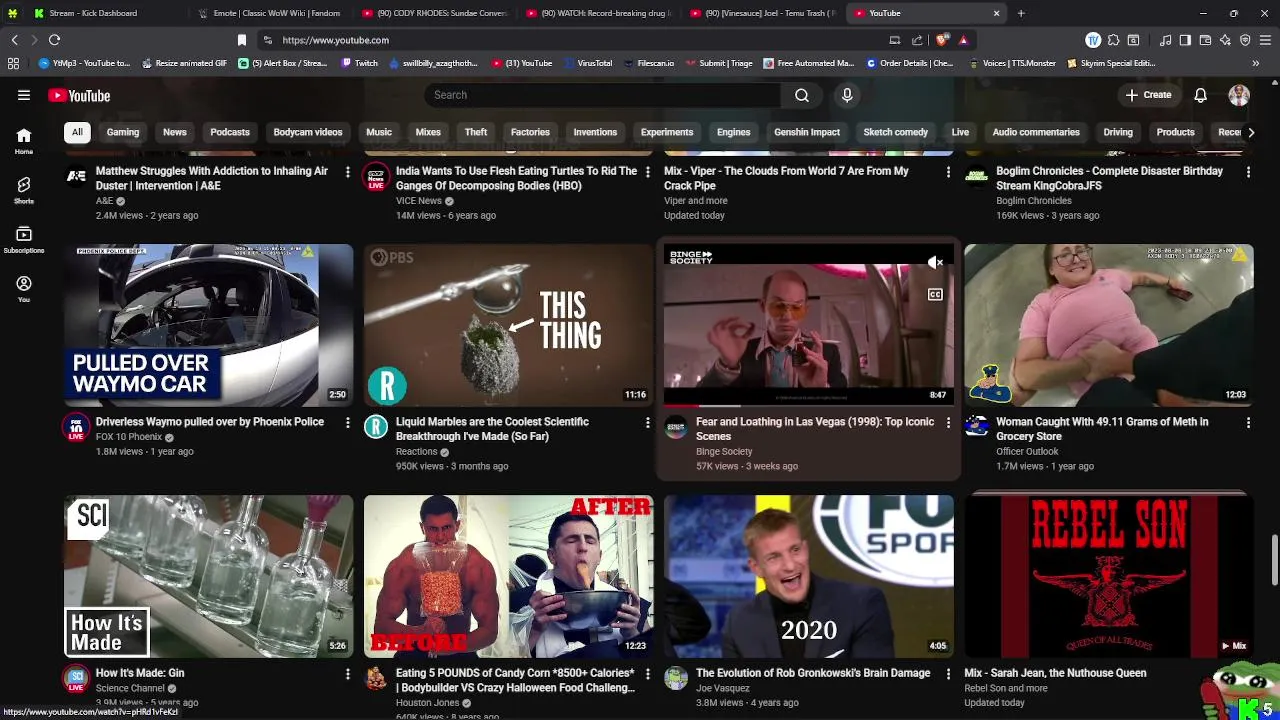This screenshot has width=1280, height=720.
Task: Select the Products filter chip
Action: tap(1175, 132)
